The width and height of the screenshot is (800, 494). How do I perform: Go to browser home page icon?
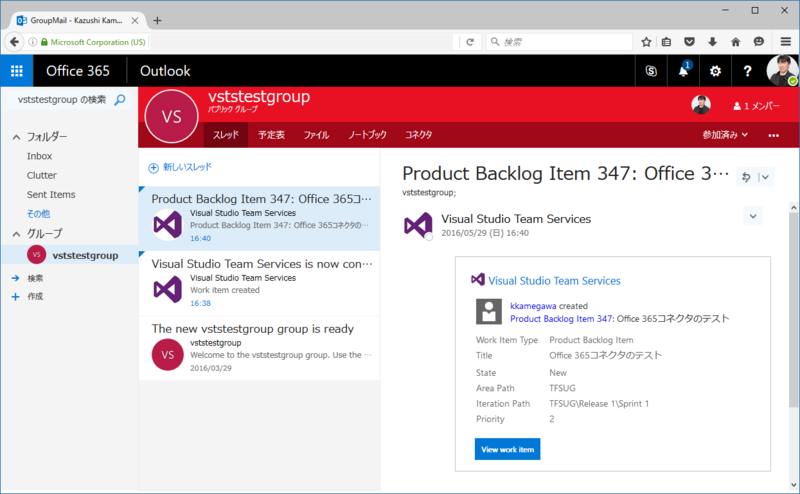coord(736,42)
